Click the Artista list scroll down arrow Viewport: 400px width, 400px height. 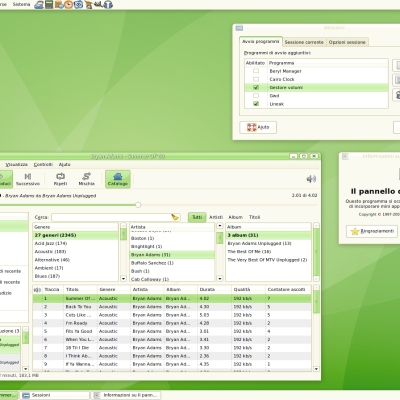click(x=220, y=279)
